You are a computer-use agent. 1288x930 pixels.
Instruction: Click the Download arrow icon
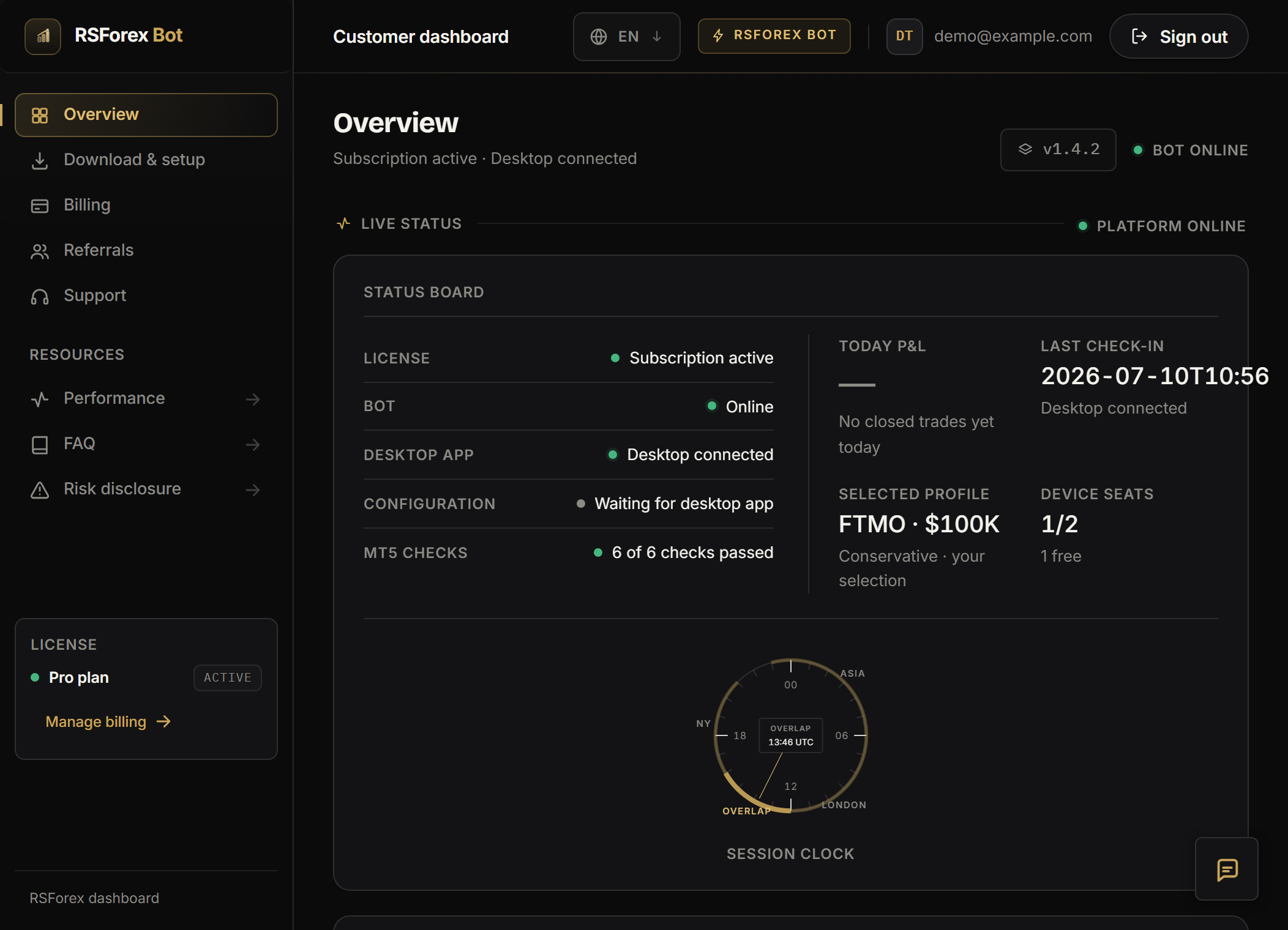click(40, 161)
